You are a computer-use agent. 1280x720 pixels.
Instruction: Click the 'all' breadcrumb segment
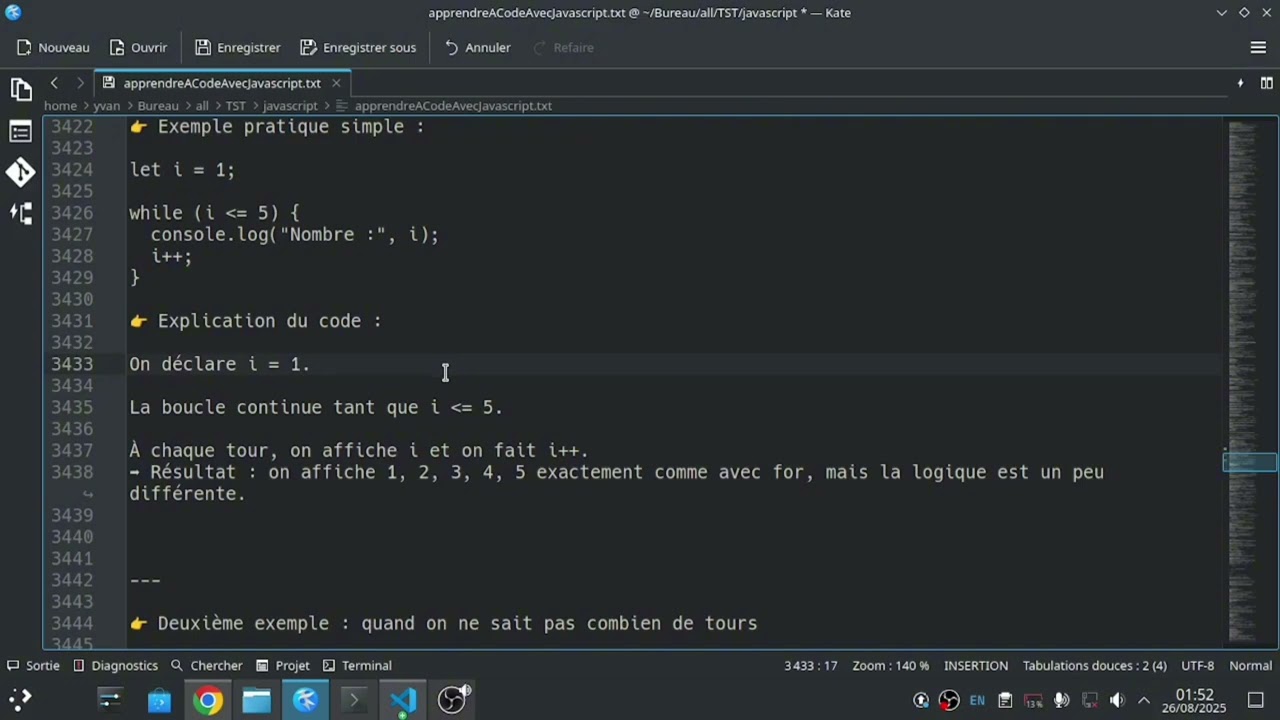202,105
